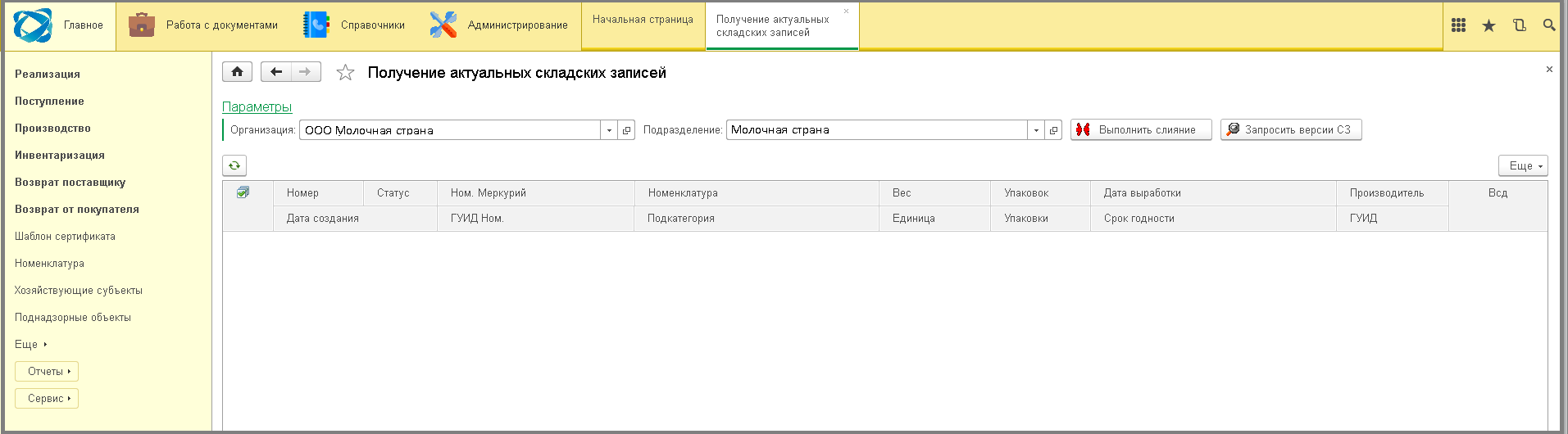Expand the Подразделение dropdown arrow

1036,130
